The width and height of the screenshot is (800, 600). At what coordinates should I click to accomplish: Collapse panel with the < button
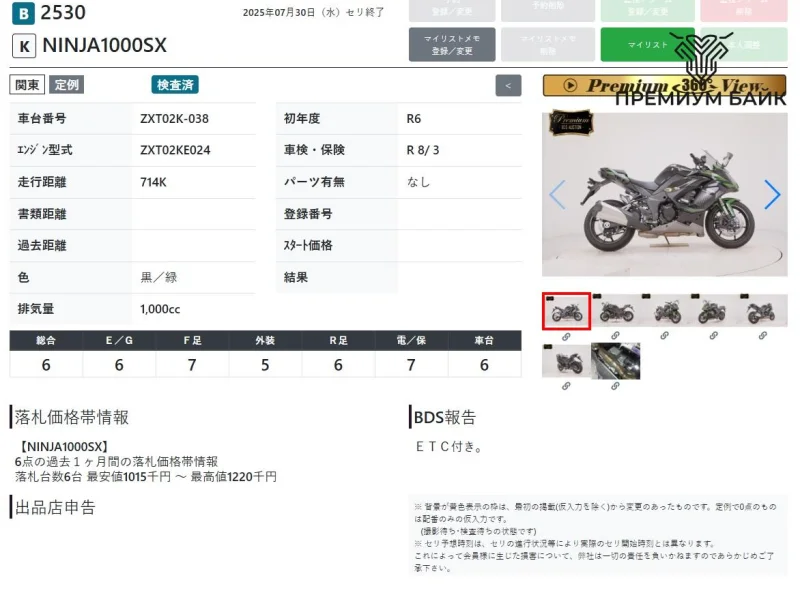point(508,86)
